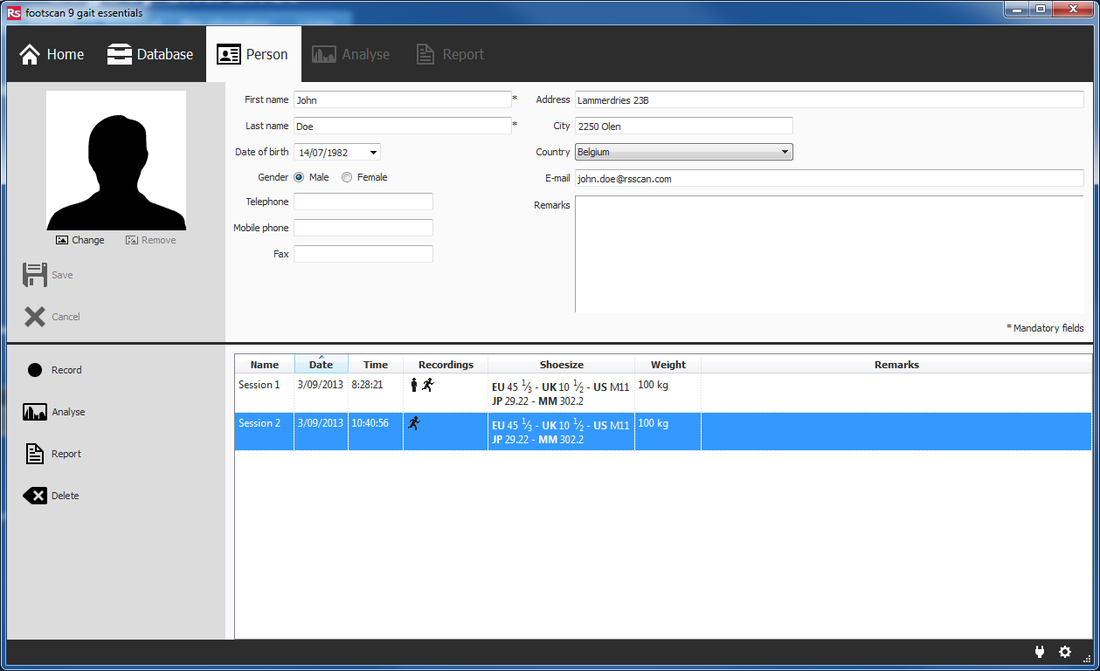
Task: Select the Male gender radio button
Action: [x=299, y=178]
